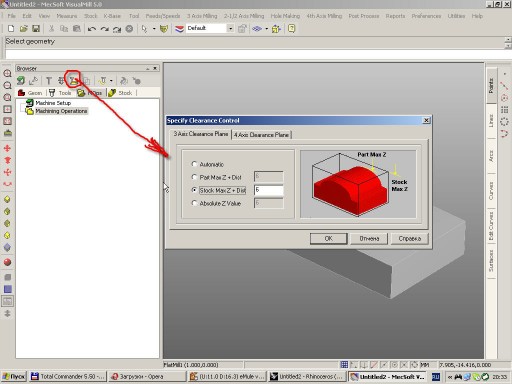The width and height of the screenshot is (512, 384).
Task: Open the vertical Points tab on right
Action: tap(491, 85)
